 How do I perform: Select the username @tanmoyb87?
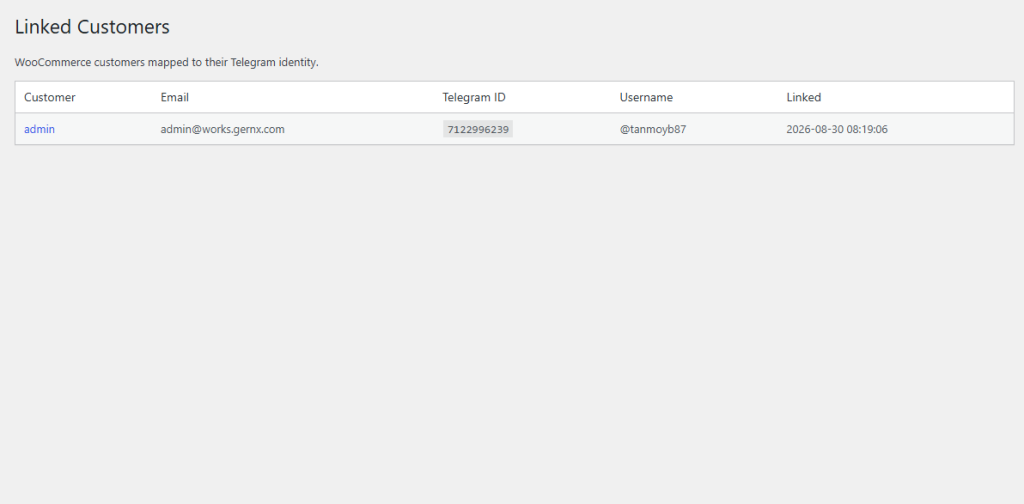pyautogui.click(x=653, y=129)
